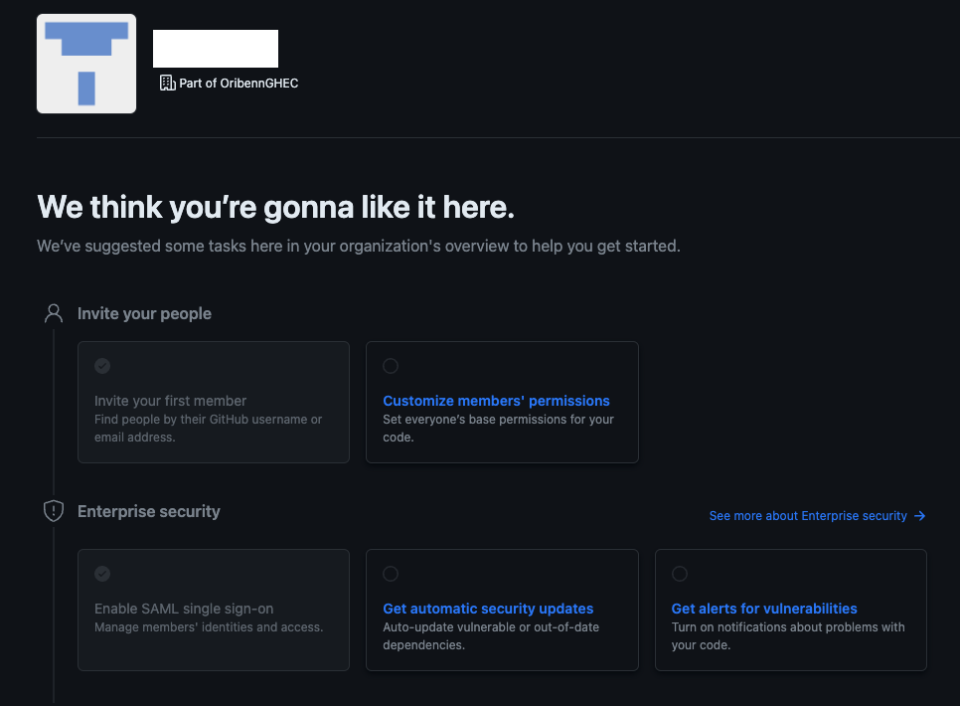
Task: Click the redacted organization name box
Action: click(x=216, y=47)
